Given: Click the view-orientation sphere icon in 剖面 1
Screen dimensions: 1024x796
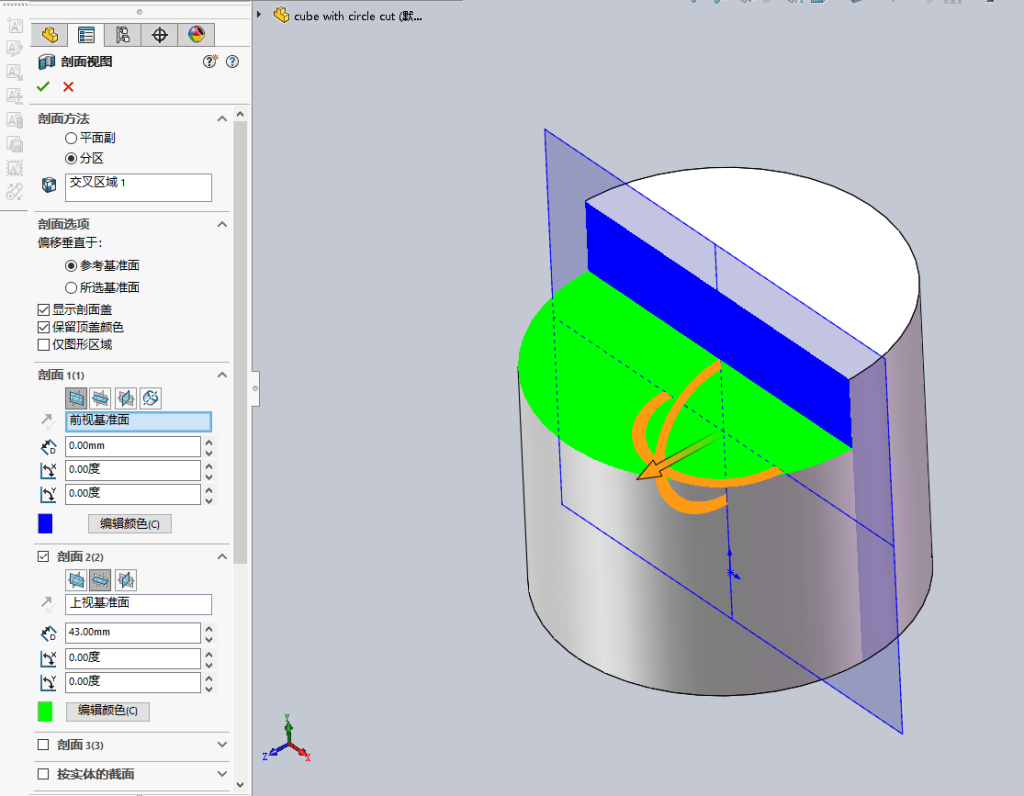Looking at the screenshot, I should (x=150, y=398).
